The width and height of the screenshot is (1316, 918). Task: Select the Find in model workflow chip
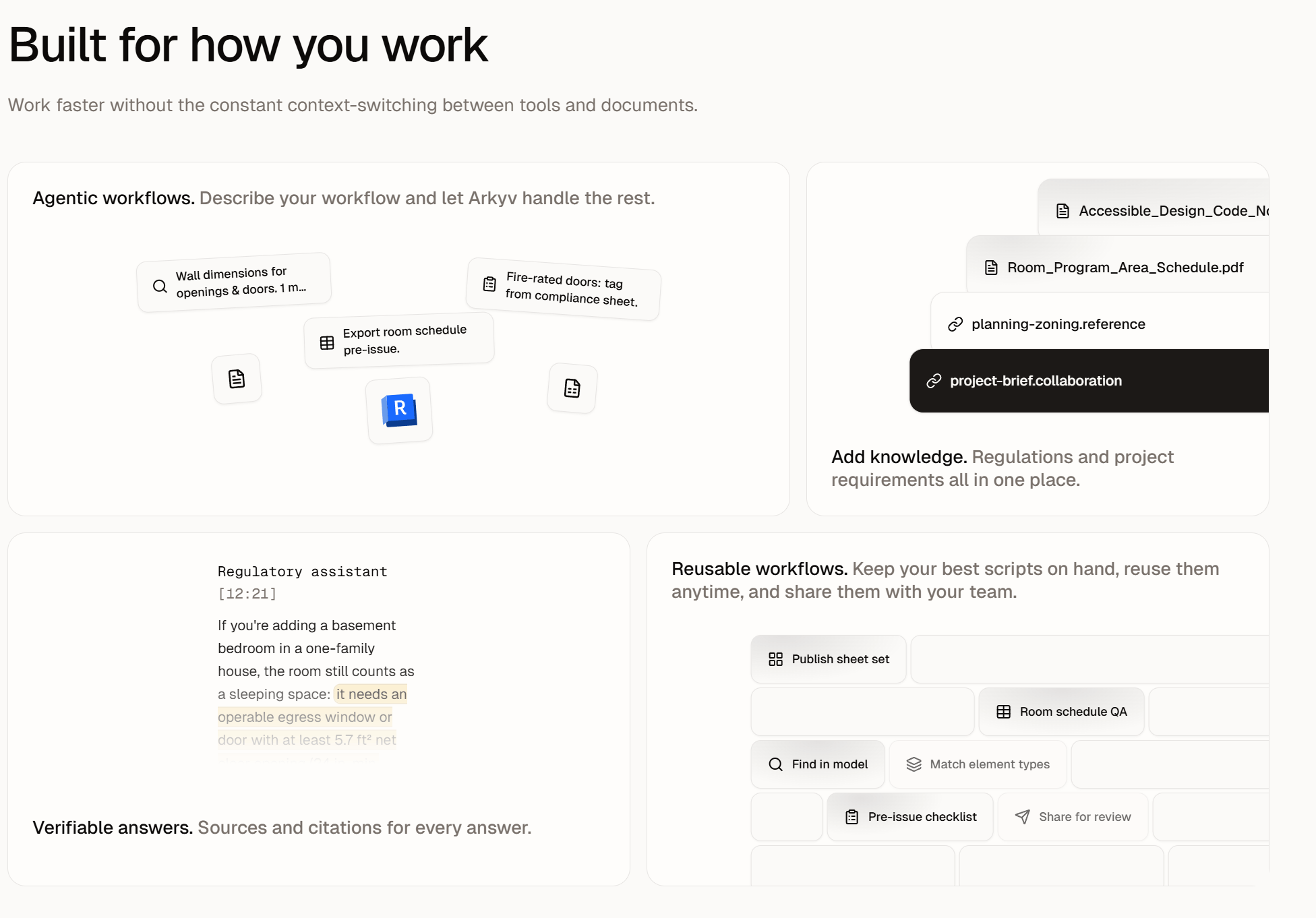818,764
